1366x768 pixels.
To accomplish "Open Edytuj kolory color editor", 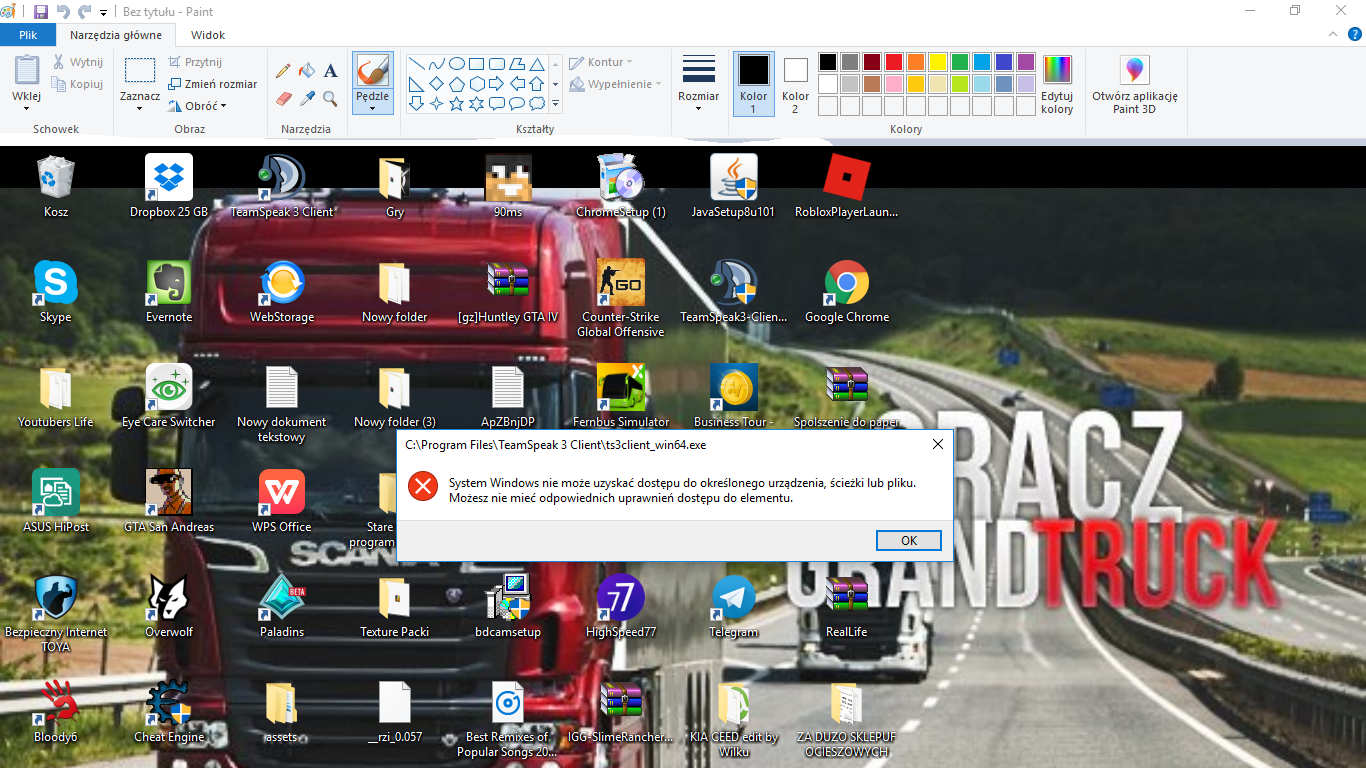I will pyautogui.click(x=1057, y=85).
